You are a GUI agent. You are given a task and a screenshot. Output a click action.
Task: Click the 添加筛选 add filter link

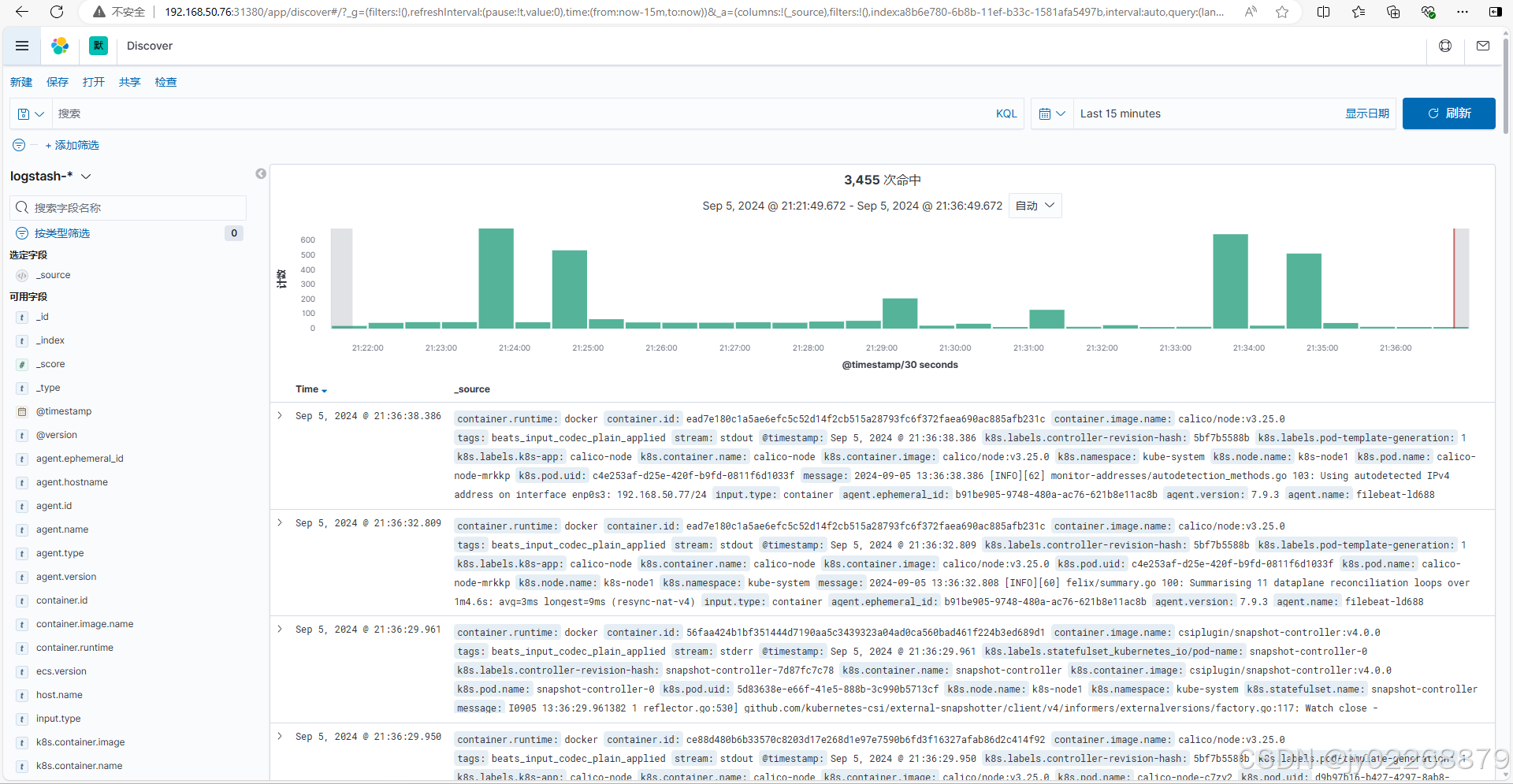[x=72, y=145]
